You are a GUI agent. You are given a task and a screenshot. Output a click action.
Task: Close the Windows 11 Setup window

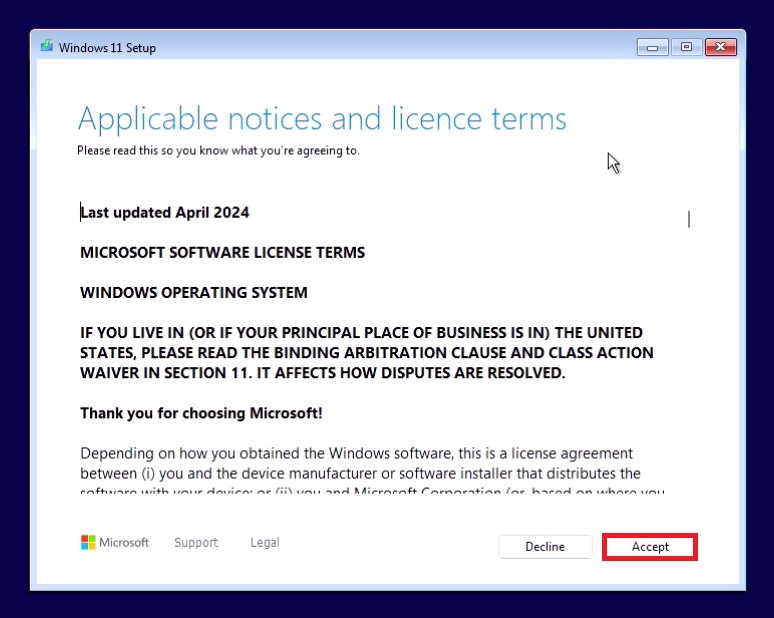click(x=721, y=47)
